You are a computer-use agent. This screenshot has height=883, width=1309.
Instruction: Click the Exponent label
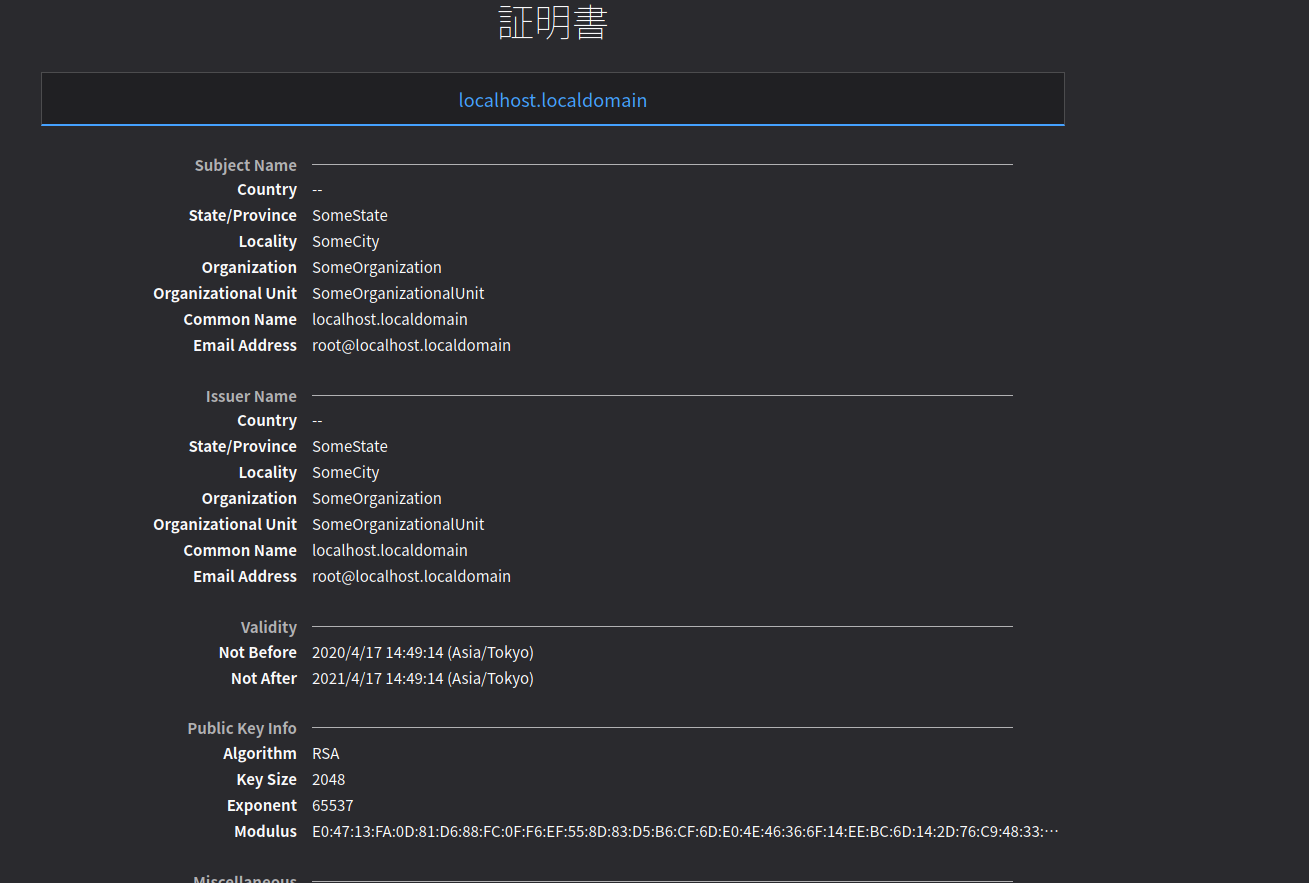pyautogui.click(x=262, y=806)
